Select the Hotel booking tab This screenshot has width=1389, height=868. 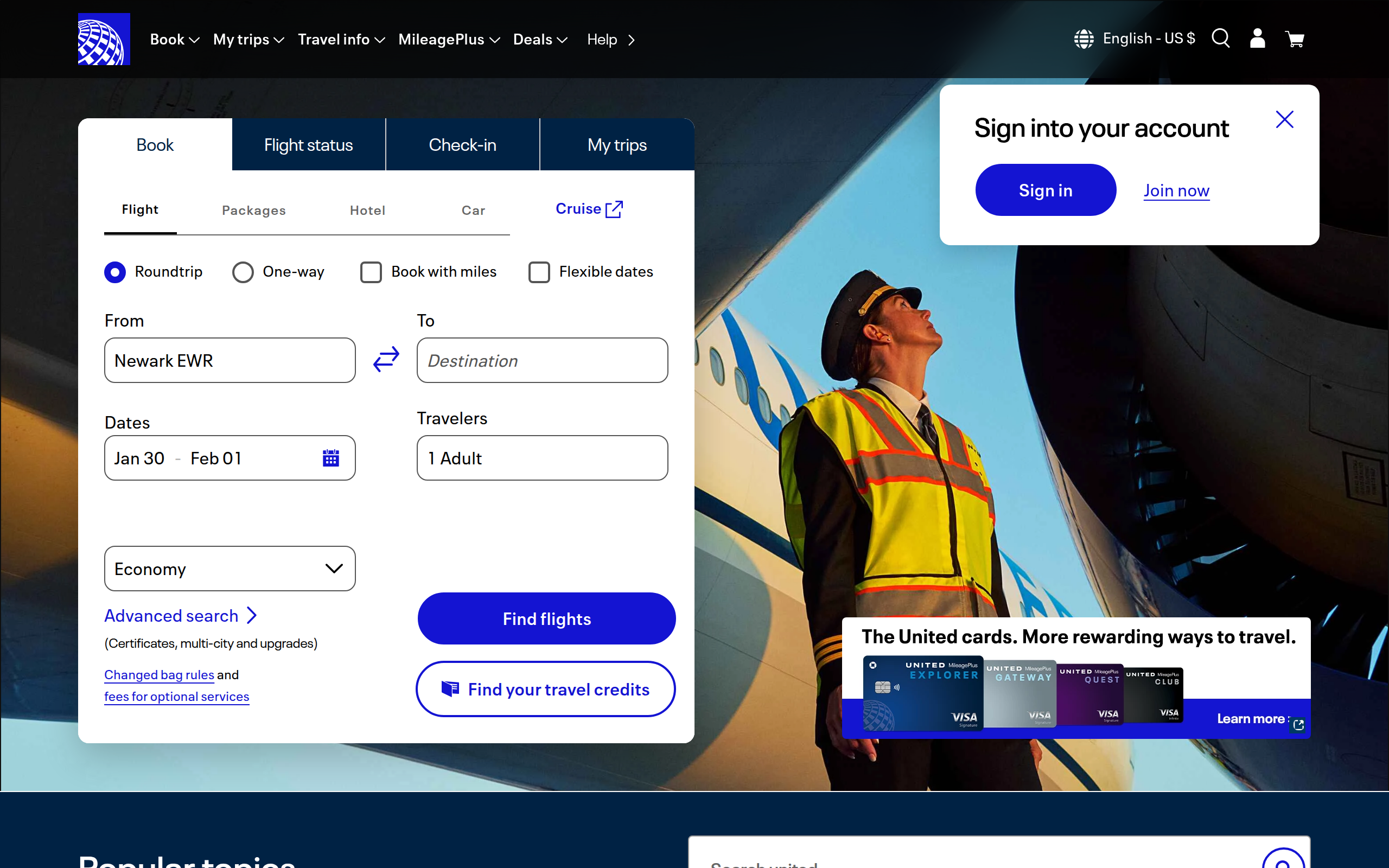click(367, 210)
